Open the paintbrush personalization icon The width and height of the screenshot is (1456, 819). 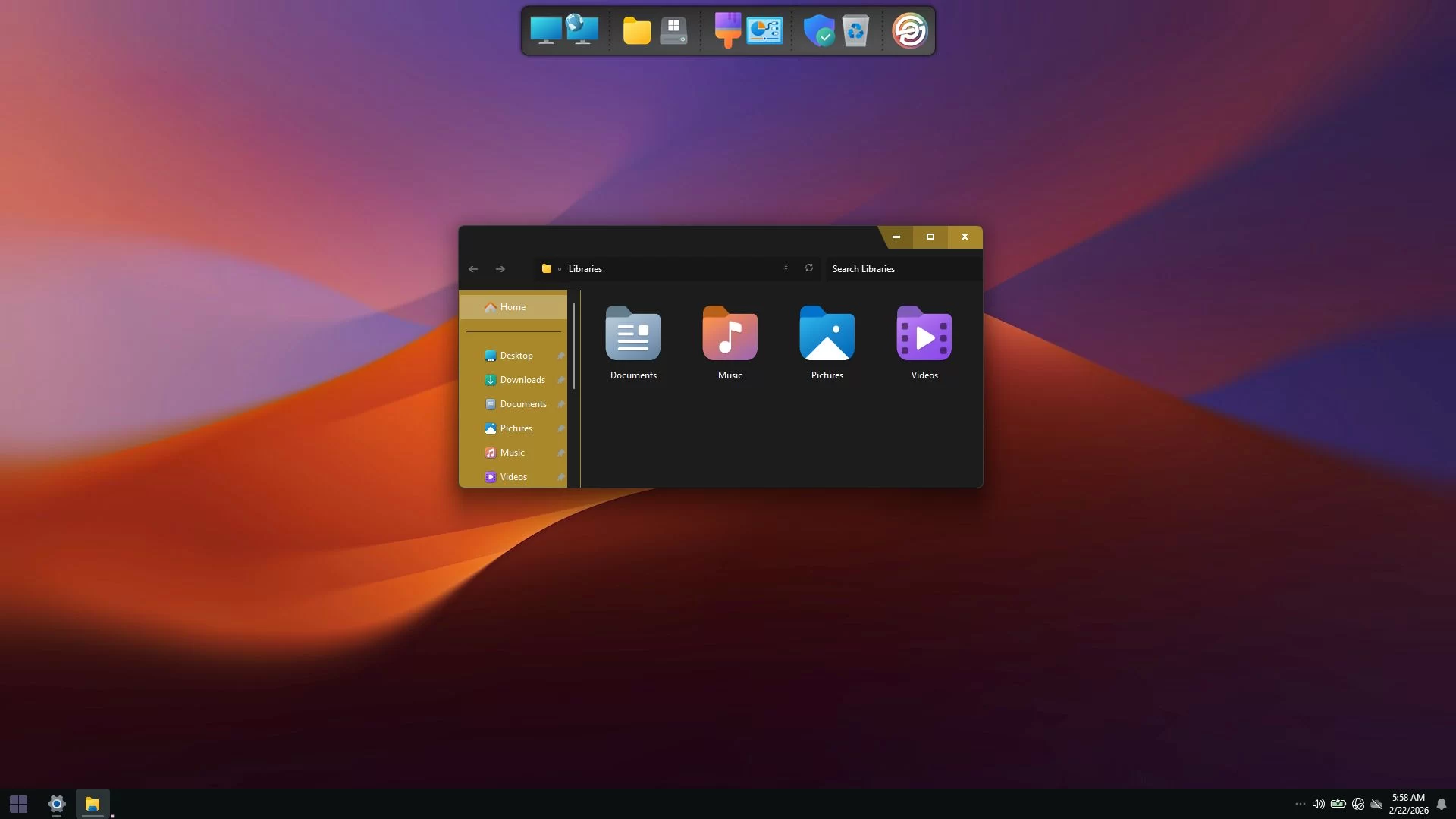tap(727, 30)
